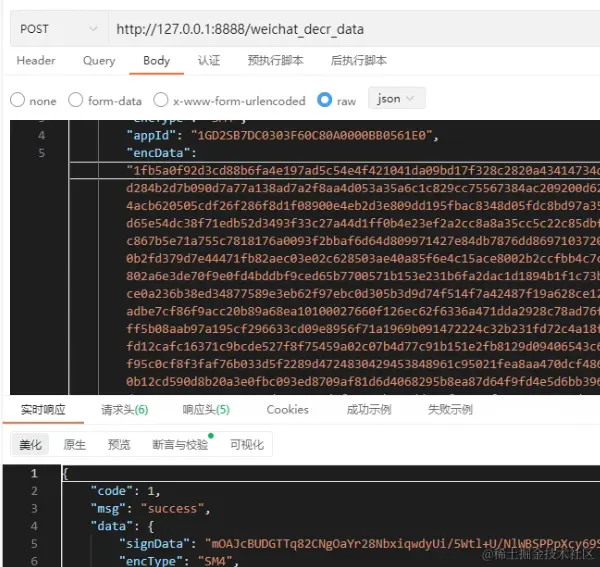Switch to the 实时响应 tab
Viewport: 600px width, 567px height.
[43, 410]
